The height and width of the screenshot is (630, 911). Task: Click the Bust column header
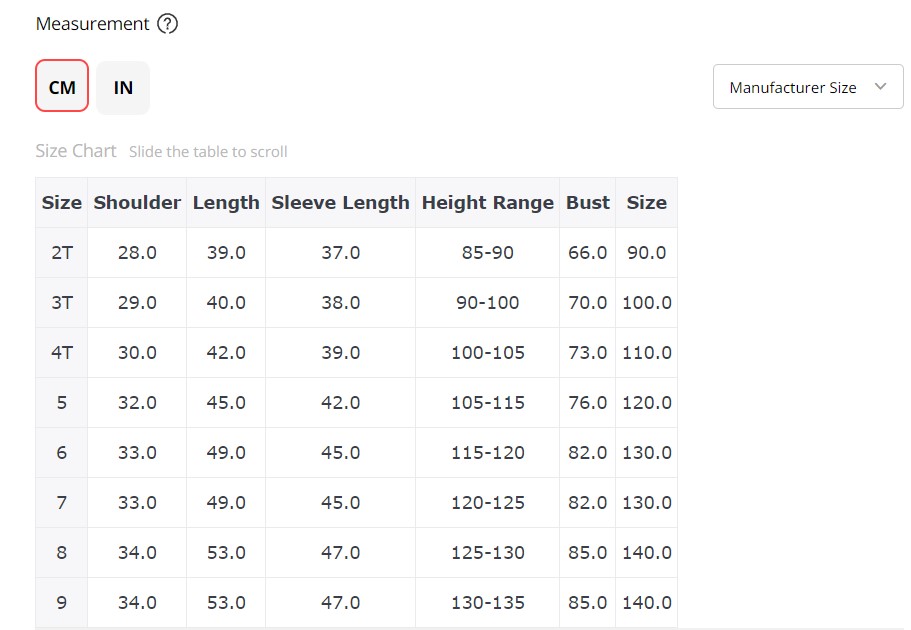coord(587,202)
